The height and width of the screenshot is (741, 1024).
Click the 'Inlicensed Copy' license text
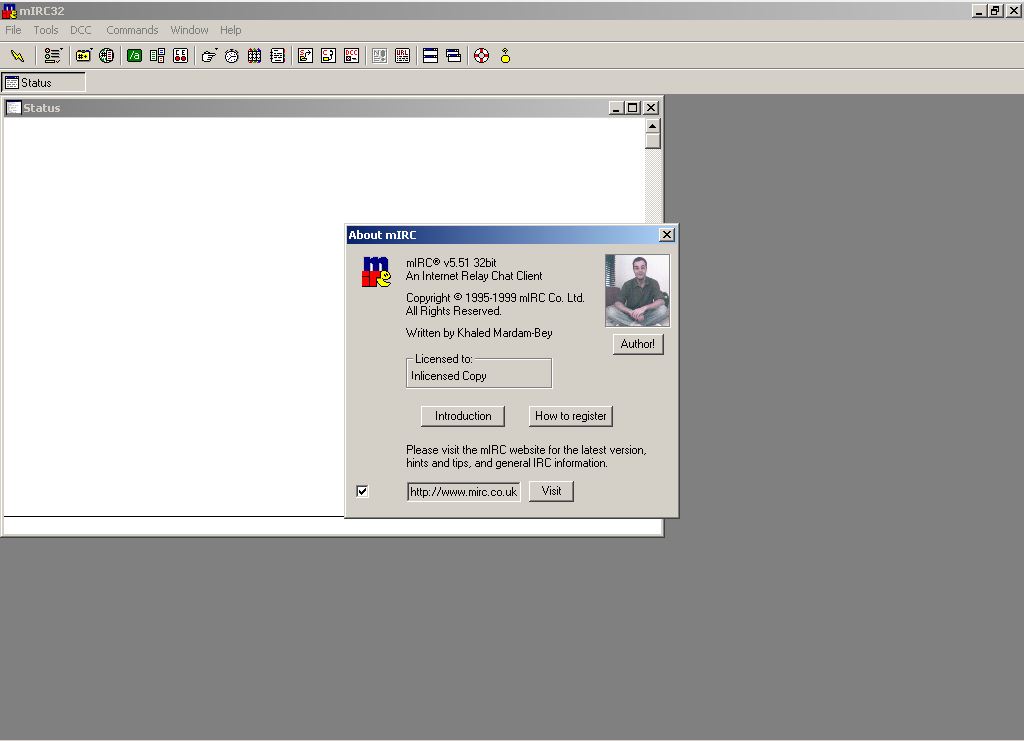(x=449, y=376)
